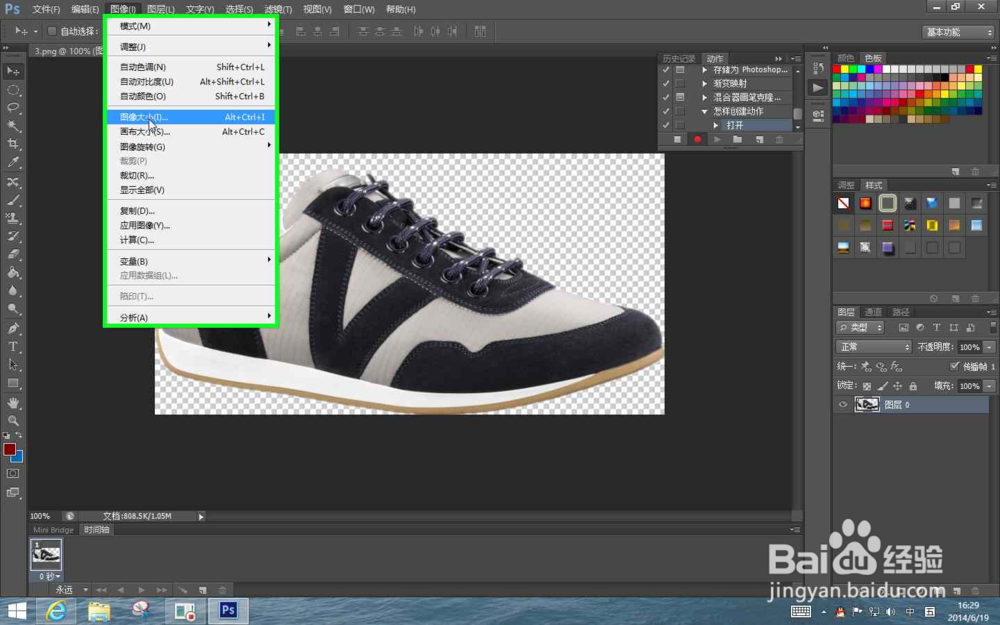Click the foreground color swatch
Viewport: 1000px width, 625px height.
[9, 449]
